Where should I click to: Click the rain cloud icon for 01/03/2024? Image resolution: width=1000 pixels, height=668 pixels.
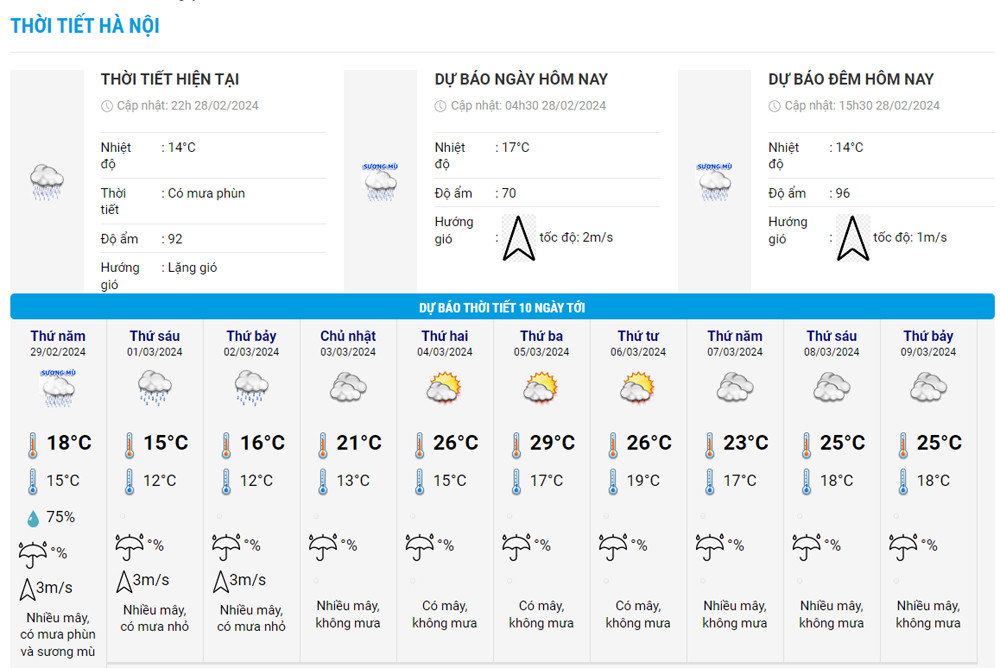pyautogui.click(x=154, y=387)
